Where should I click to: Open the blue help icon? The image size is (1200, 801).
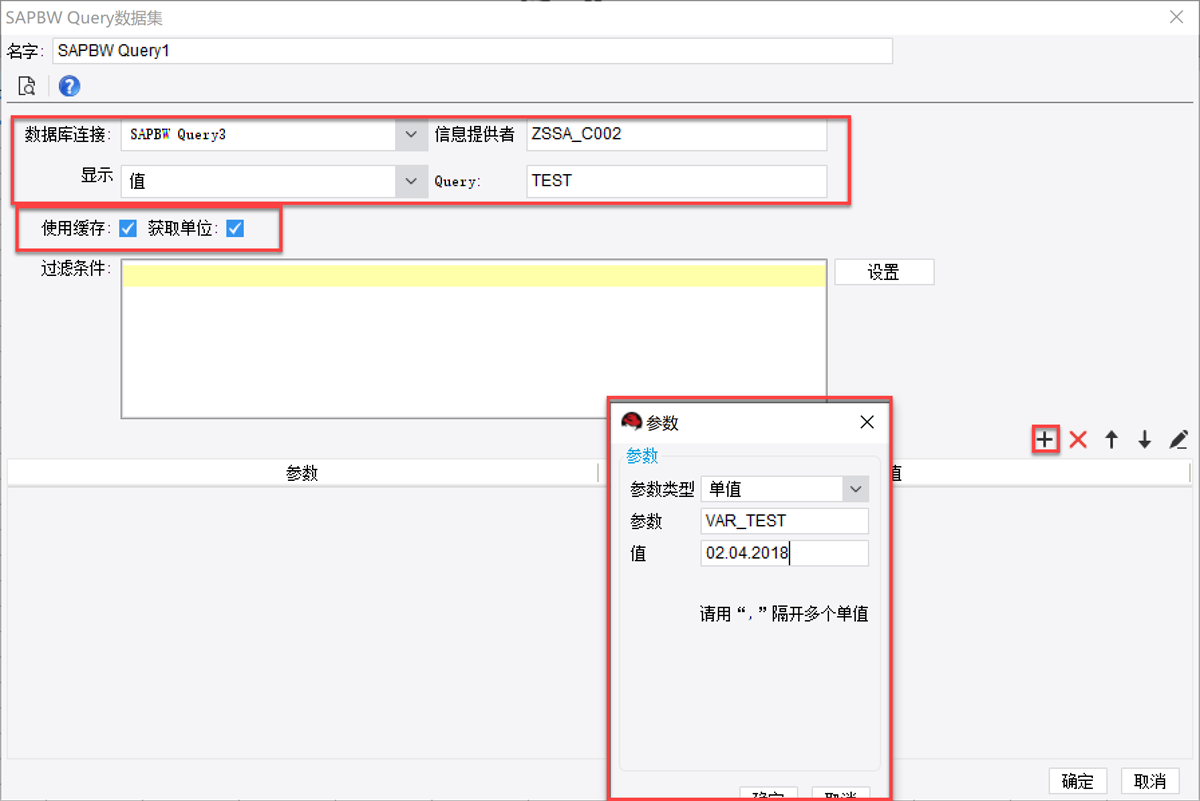(69, 86)
